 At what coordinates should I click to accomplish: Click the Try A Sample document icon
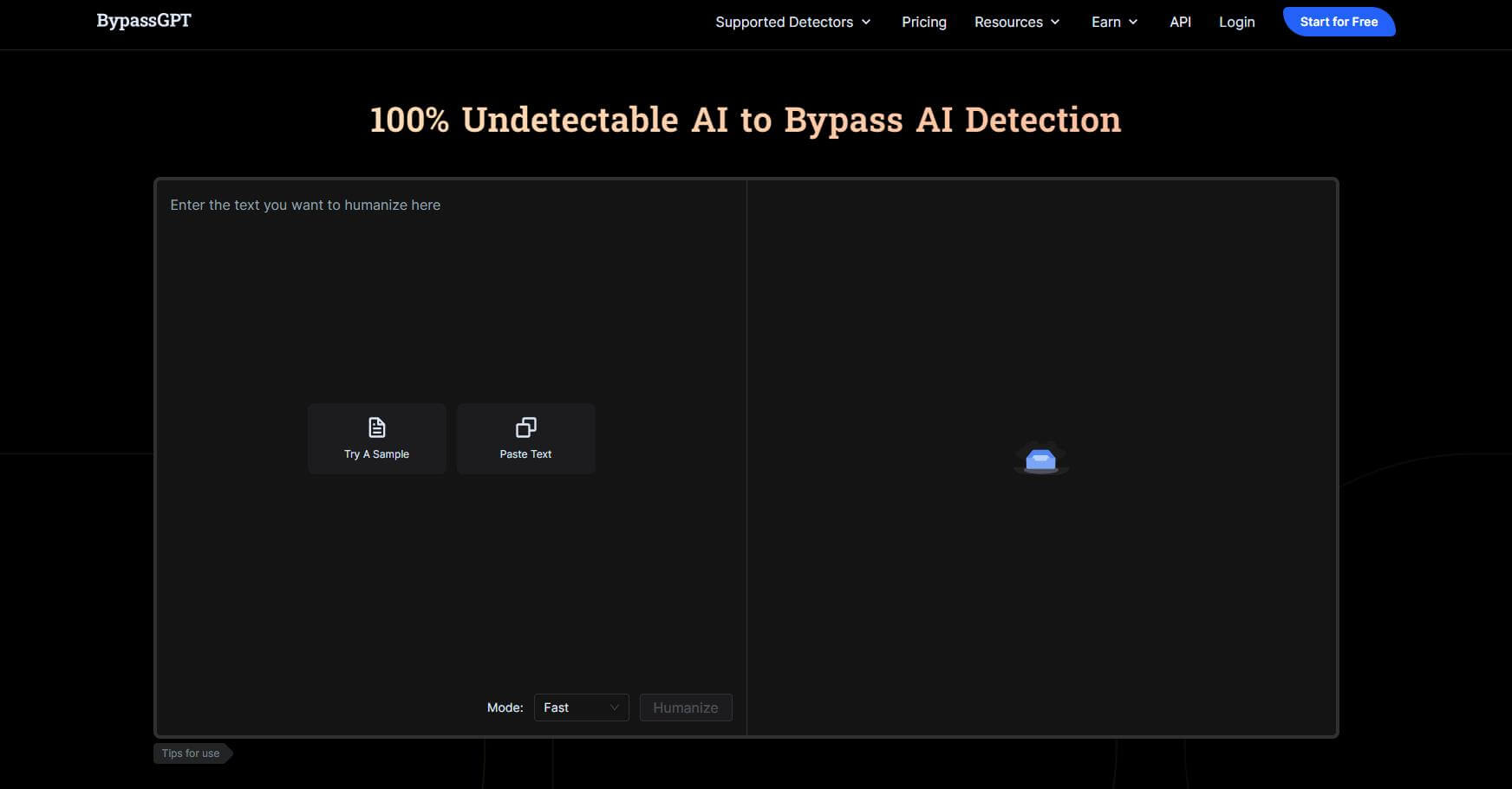tap(376, 427)
